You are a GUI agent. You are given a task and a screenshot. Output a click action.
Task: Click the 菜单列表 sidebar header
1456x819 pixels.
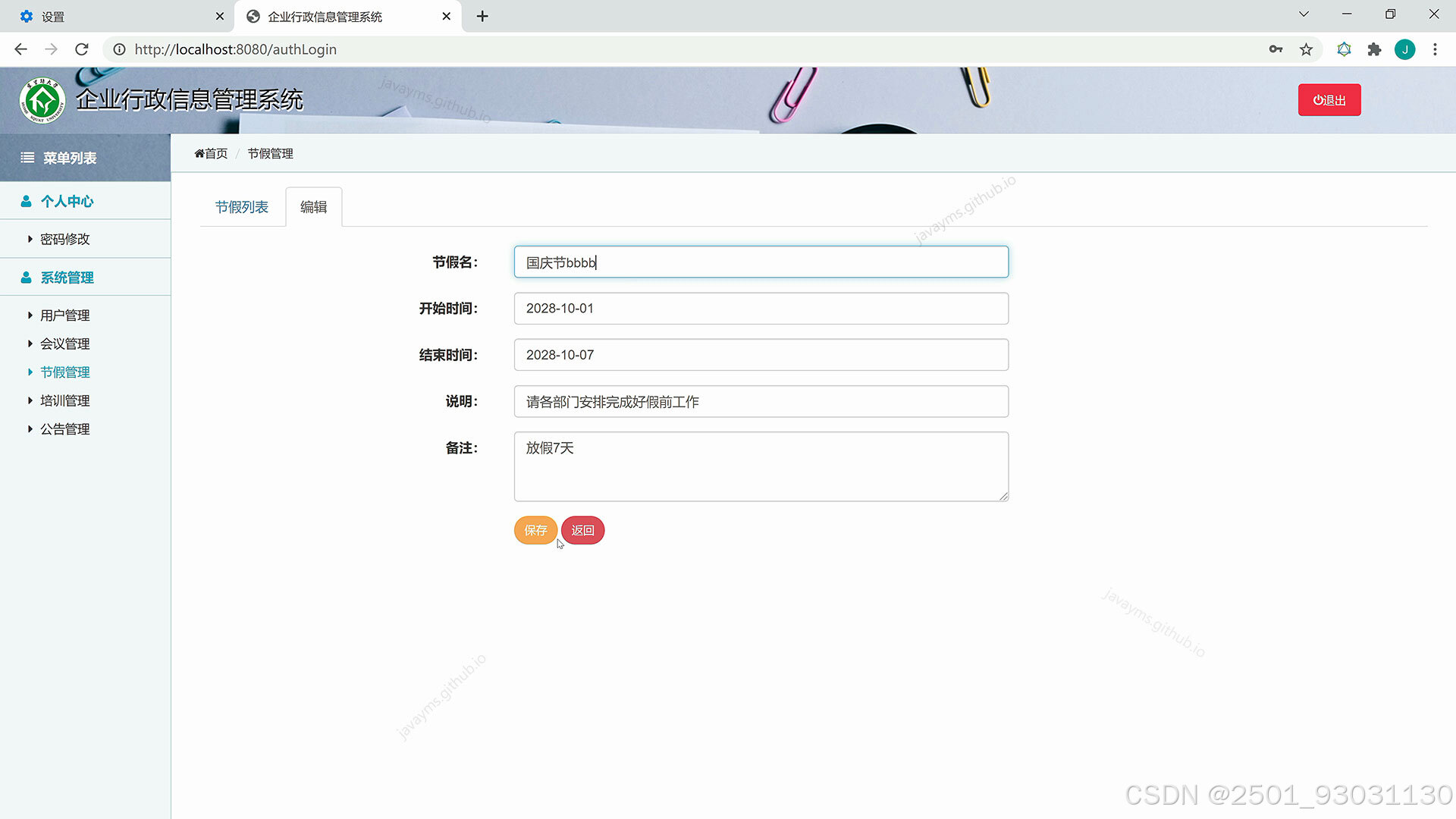85,158
